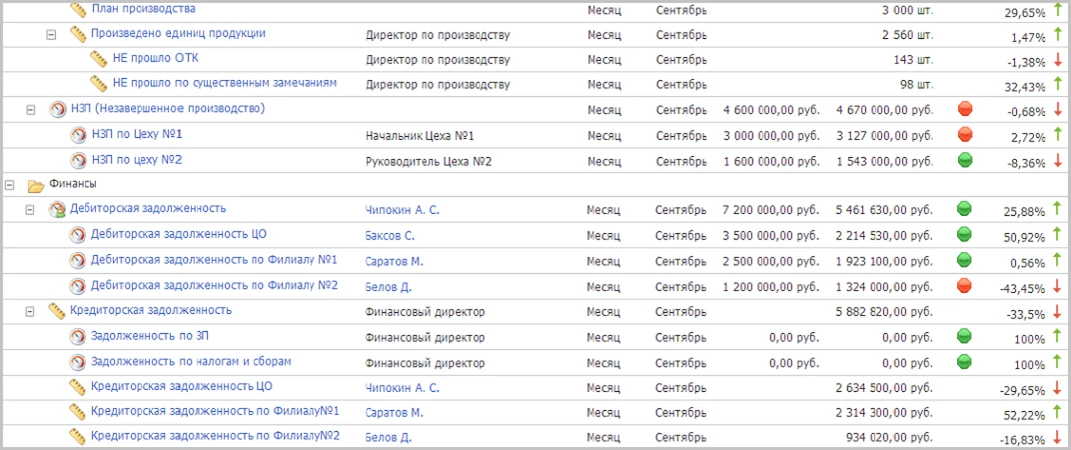Click the red down arrow in НЕ прошло ОТК row
The width and height of the screenshot is (1071, 450).
1057,60
